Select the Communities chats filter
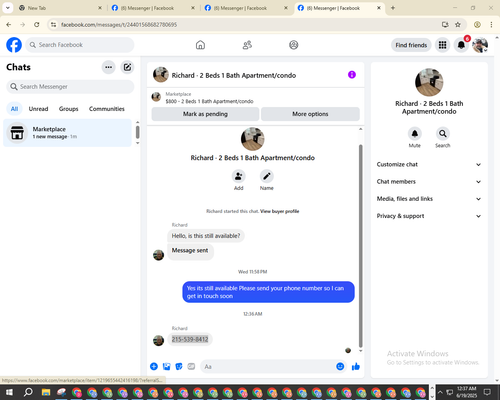Image resolution: width=500 pixels, height=400 pixels. click(x=107, y=109)
